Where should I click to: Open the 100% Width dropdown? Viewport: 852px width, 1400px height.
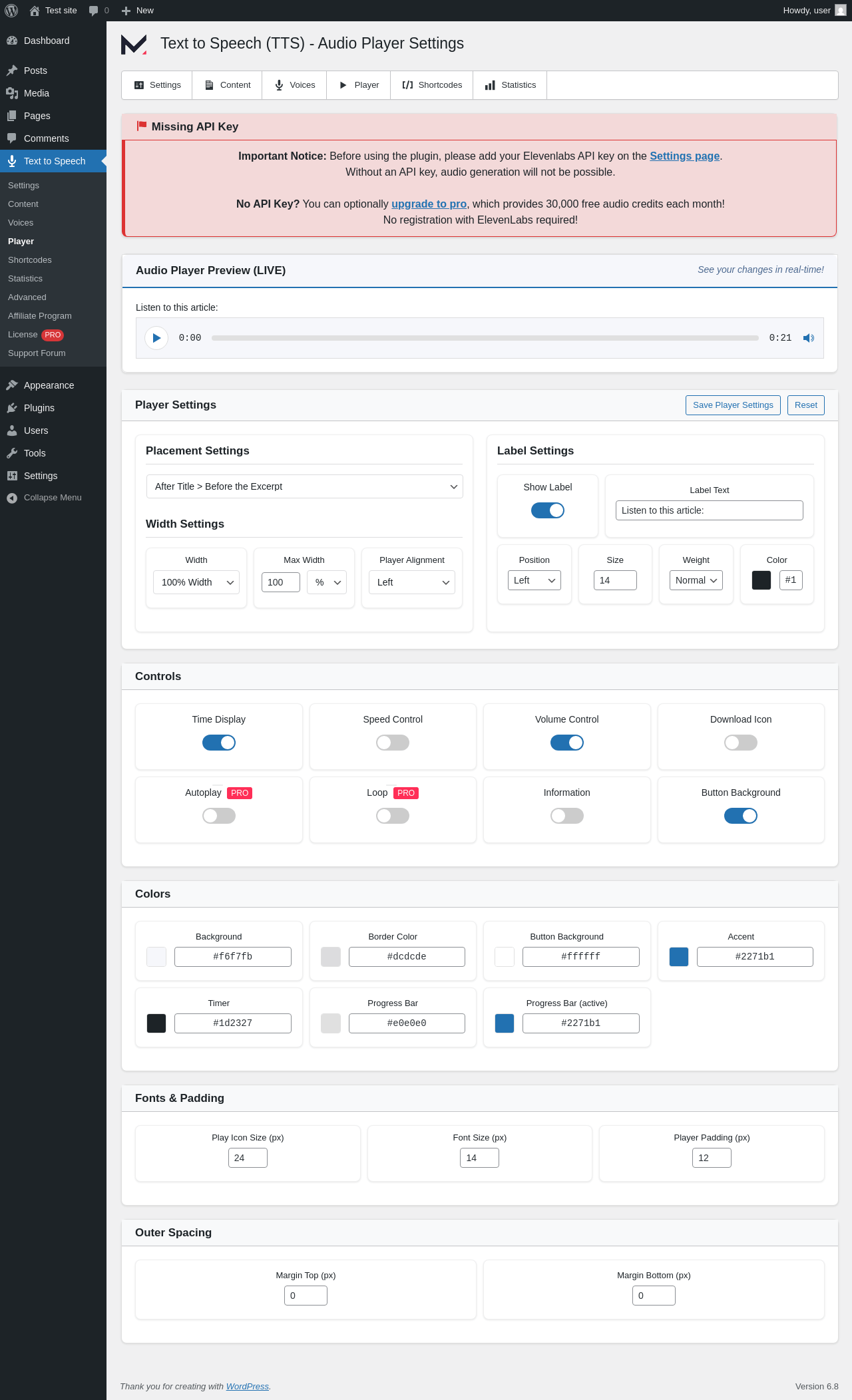point(196,582)
